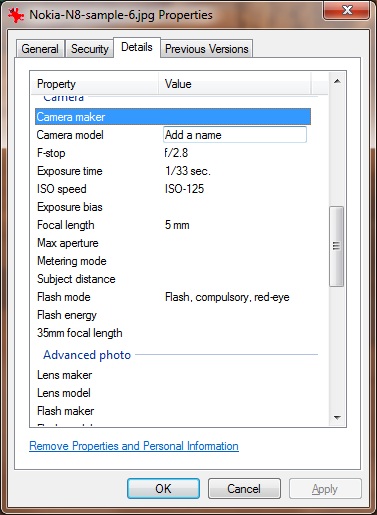Click the Cancel button
This screenshot has height=515, width=377.
(x=244, y=489)
